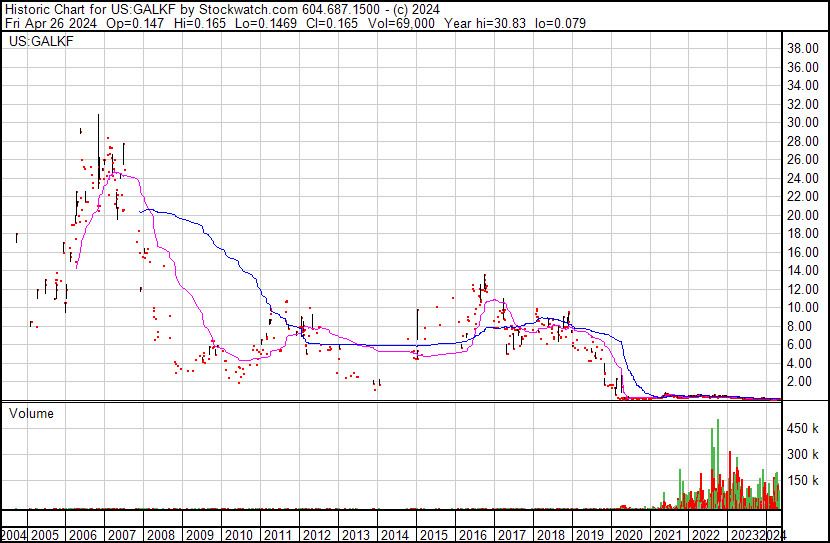Screen dimensions: 830x543
Task: Click the Year hi=30.83 header value
Action: tap(488, 22)
